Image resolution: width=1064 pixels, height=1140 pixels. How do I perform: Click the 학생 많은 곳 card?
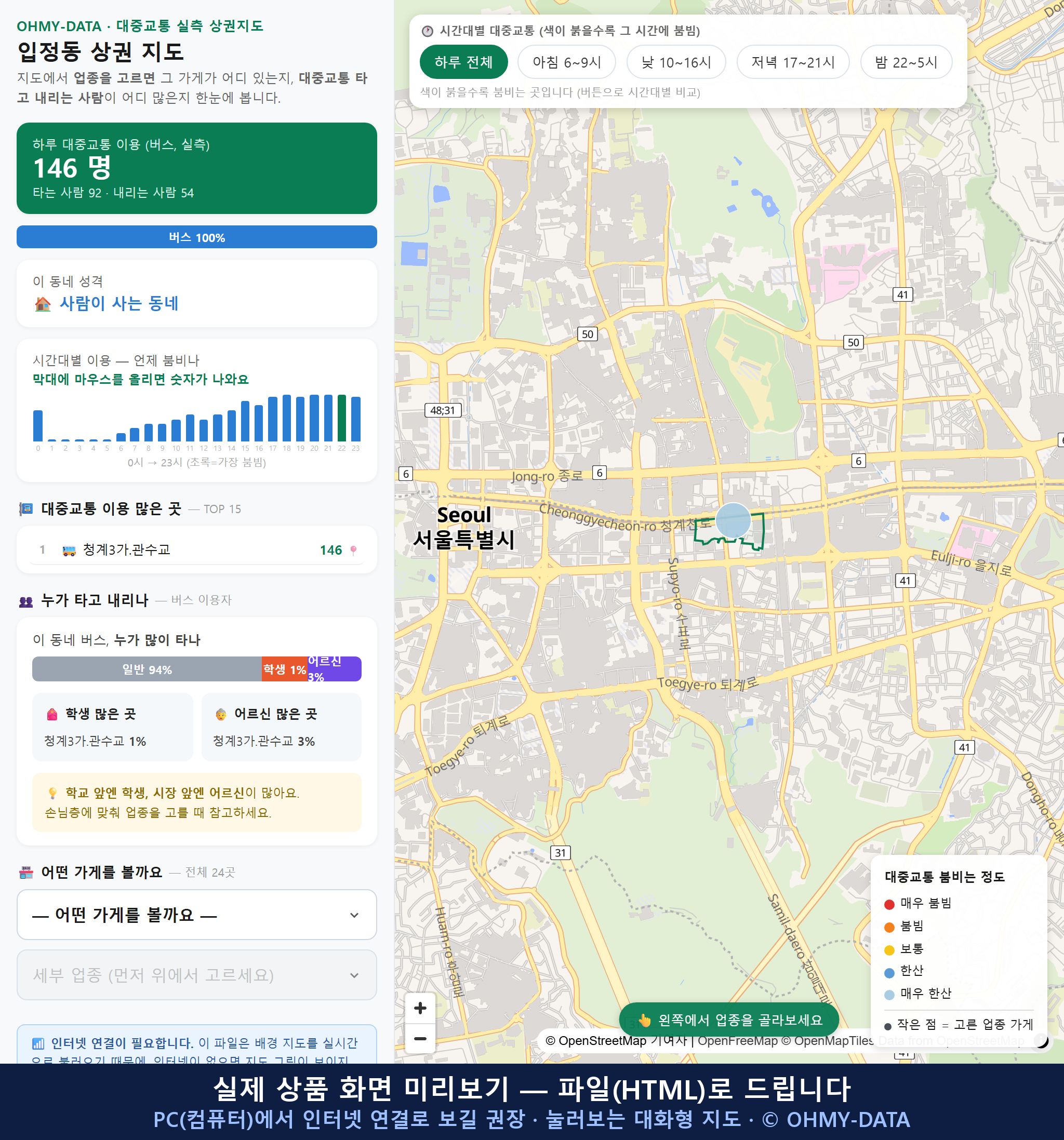coord(112,727)
